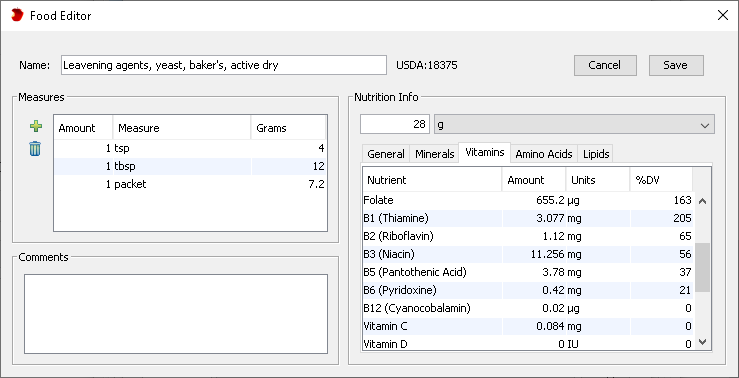Select the Vitamin D row
The width and height of the screenshot is (739, 378).
pos(528,343)
